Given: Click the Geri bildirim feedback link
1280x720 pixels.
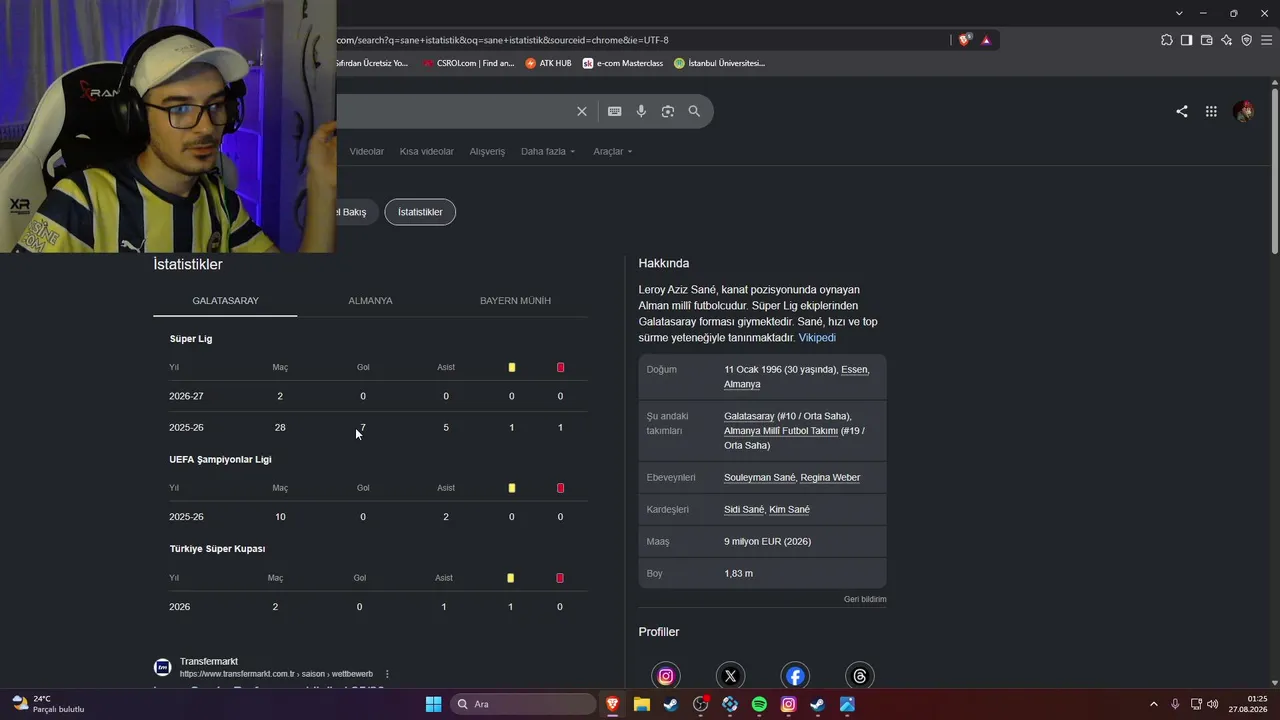Looking at the screenshot, I should (x=865, y=600).
